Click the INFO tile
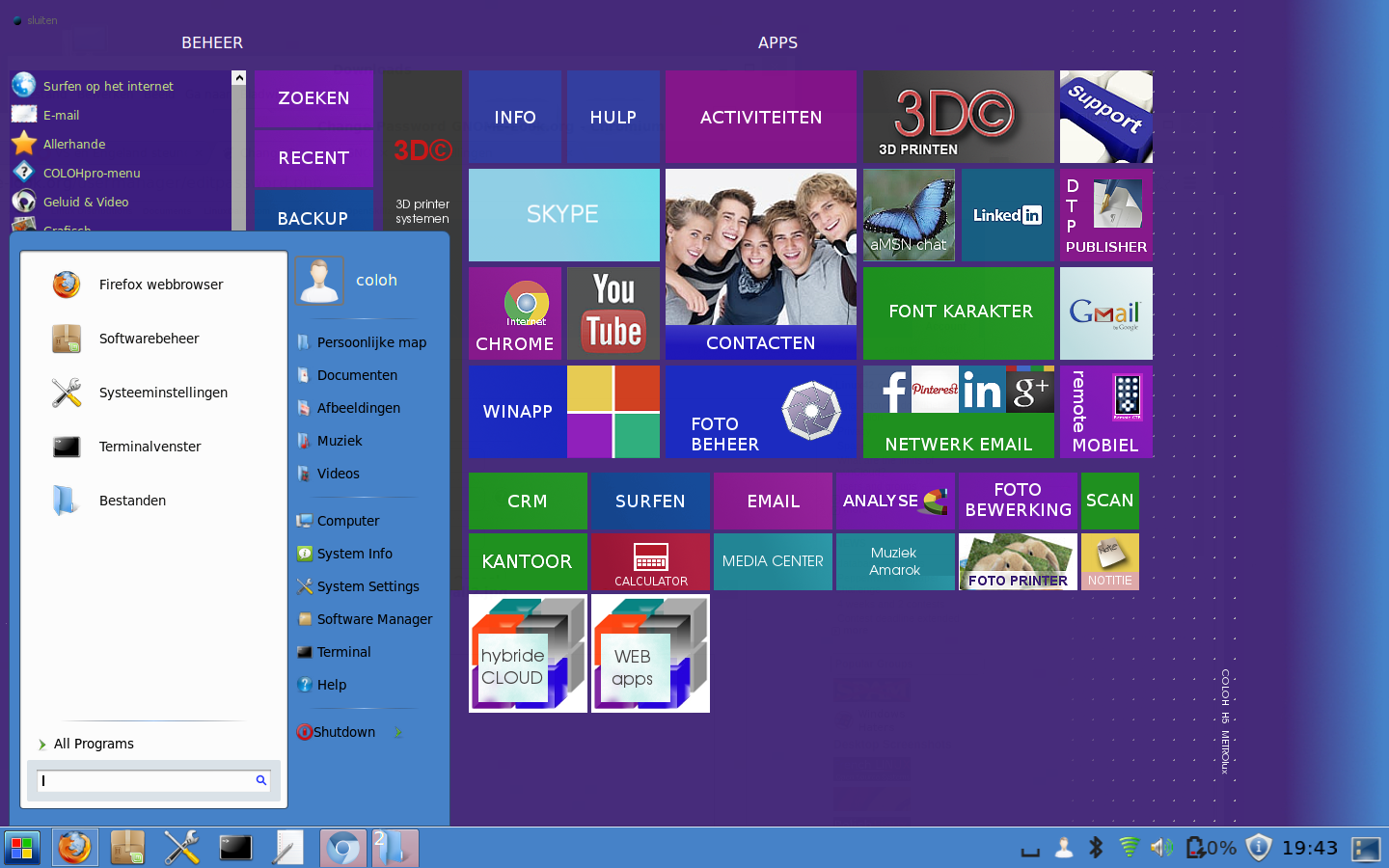The image size is (1389, 868). pos(515,117)
